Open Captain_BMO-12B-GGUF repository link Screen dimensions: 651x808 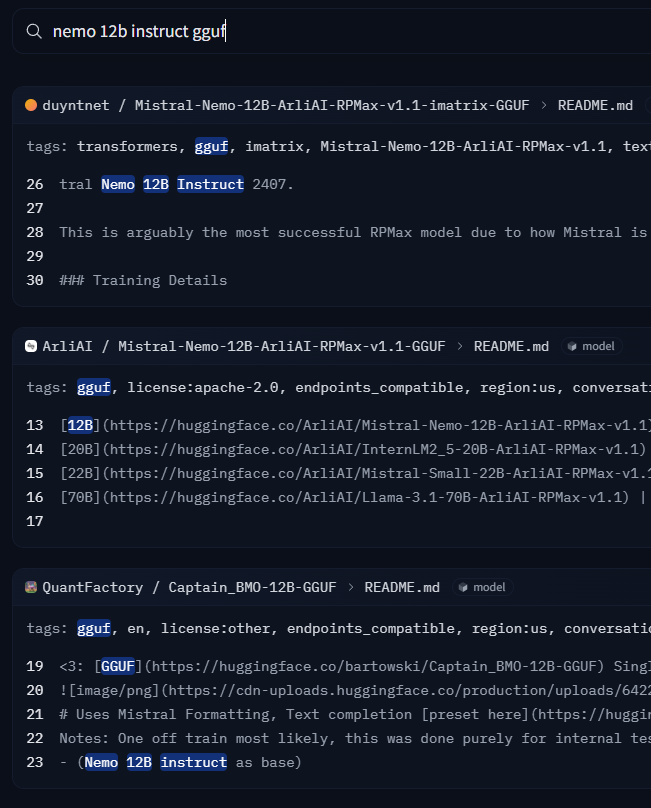252,587
